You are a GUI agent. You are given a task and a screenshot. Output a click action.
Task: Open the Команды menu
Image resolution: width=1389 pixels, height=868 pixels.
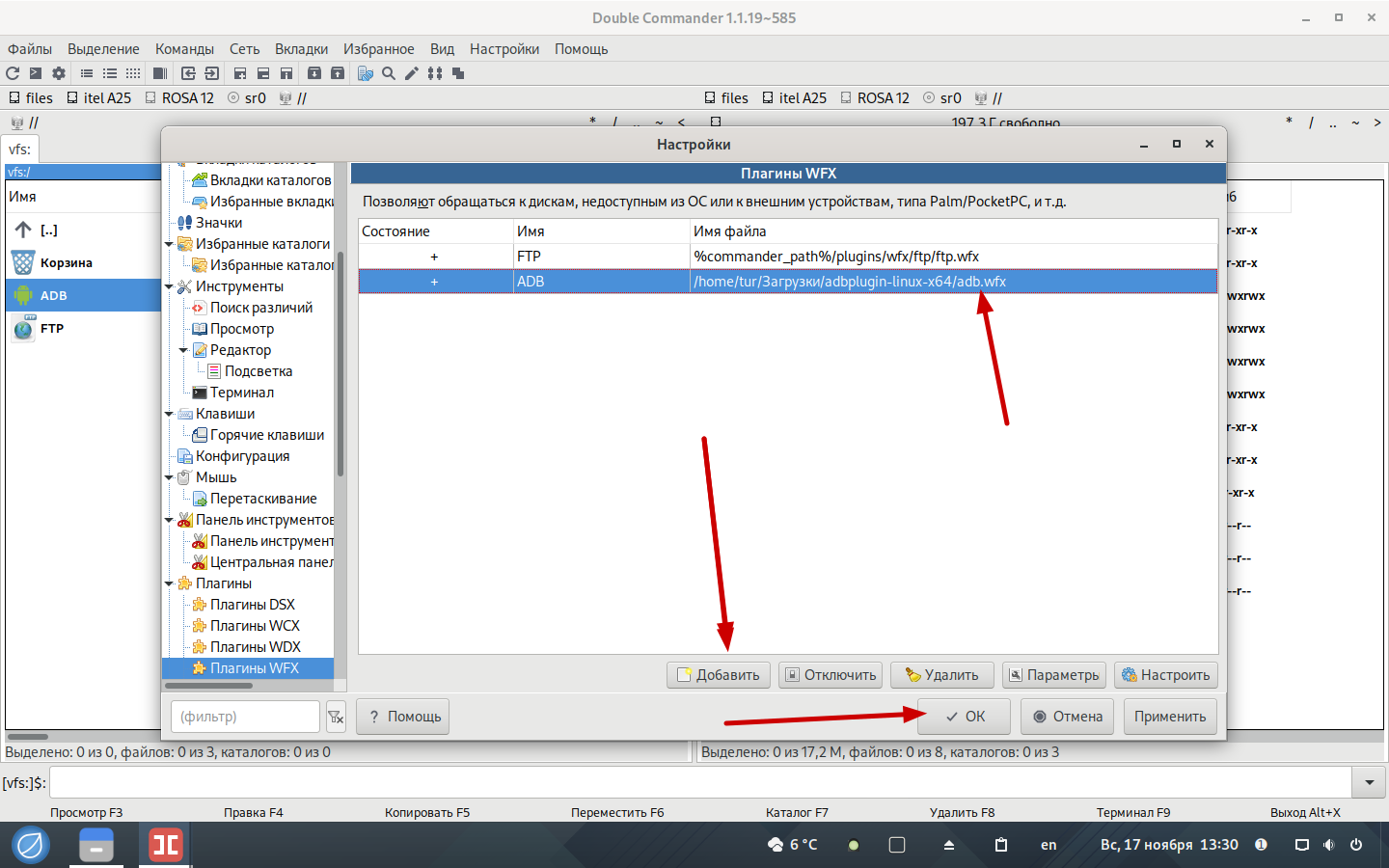(x=184, y=49)
